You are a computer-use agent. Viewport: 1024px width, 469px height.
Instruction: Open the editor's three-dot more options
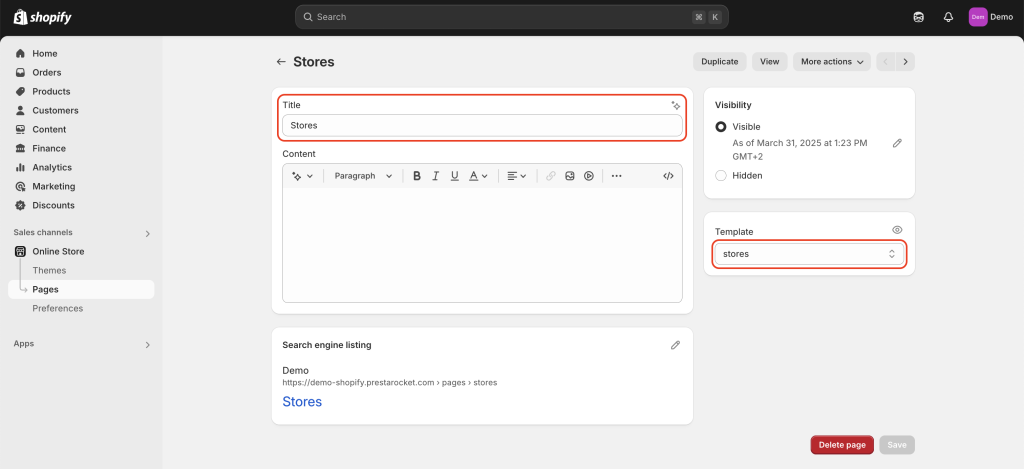coord(616,176)
